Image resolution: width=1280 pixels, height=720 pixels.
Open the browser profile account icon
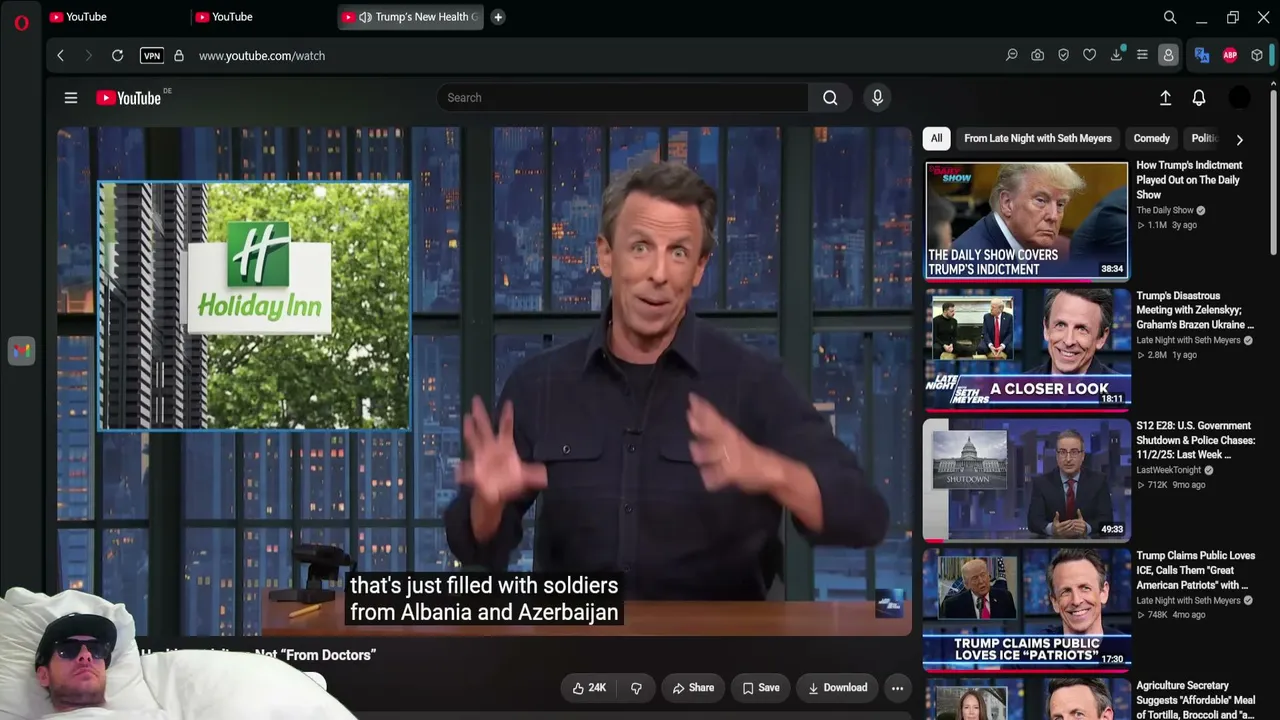(1168, 56)
